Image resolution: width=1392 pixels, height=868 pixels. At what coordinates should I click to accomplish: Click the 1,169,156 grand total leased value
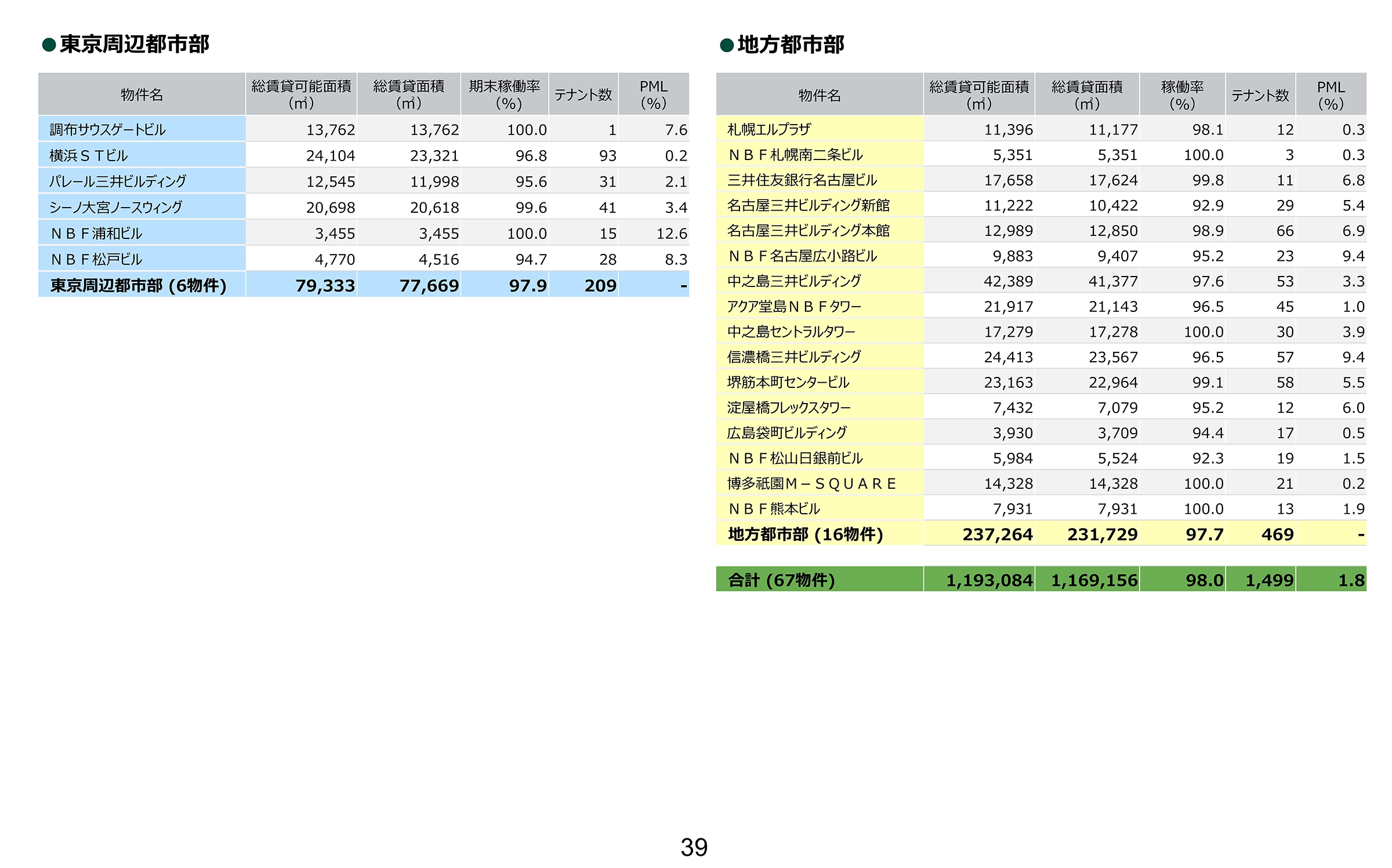point(1094,580)
